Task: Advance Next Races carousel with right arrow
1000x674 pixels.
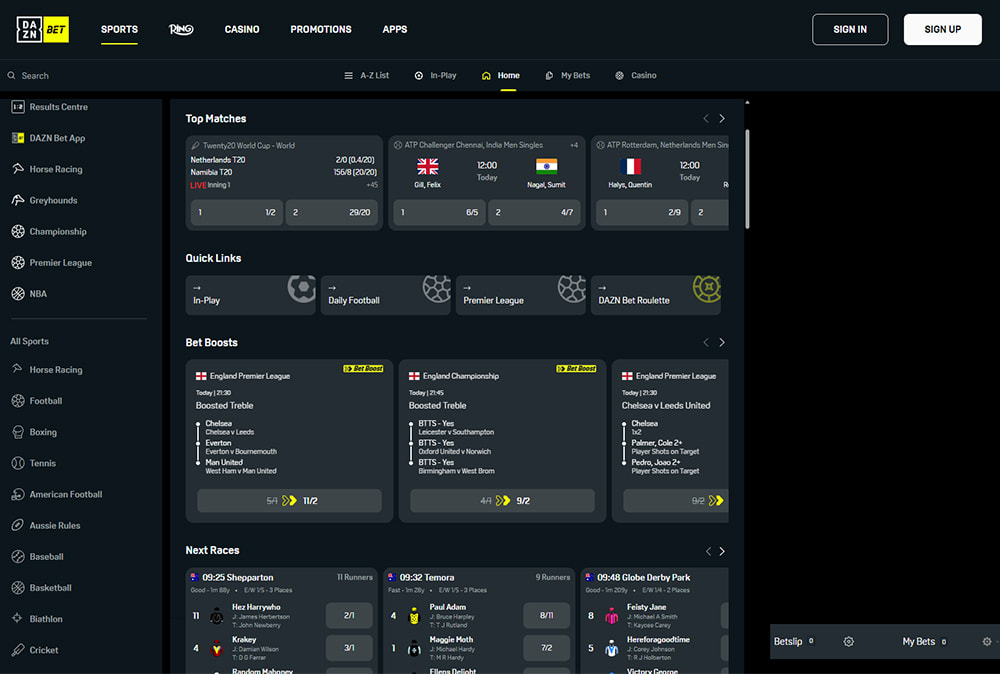Action: point(722,551)
